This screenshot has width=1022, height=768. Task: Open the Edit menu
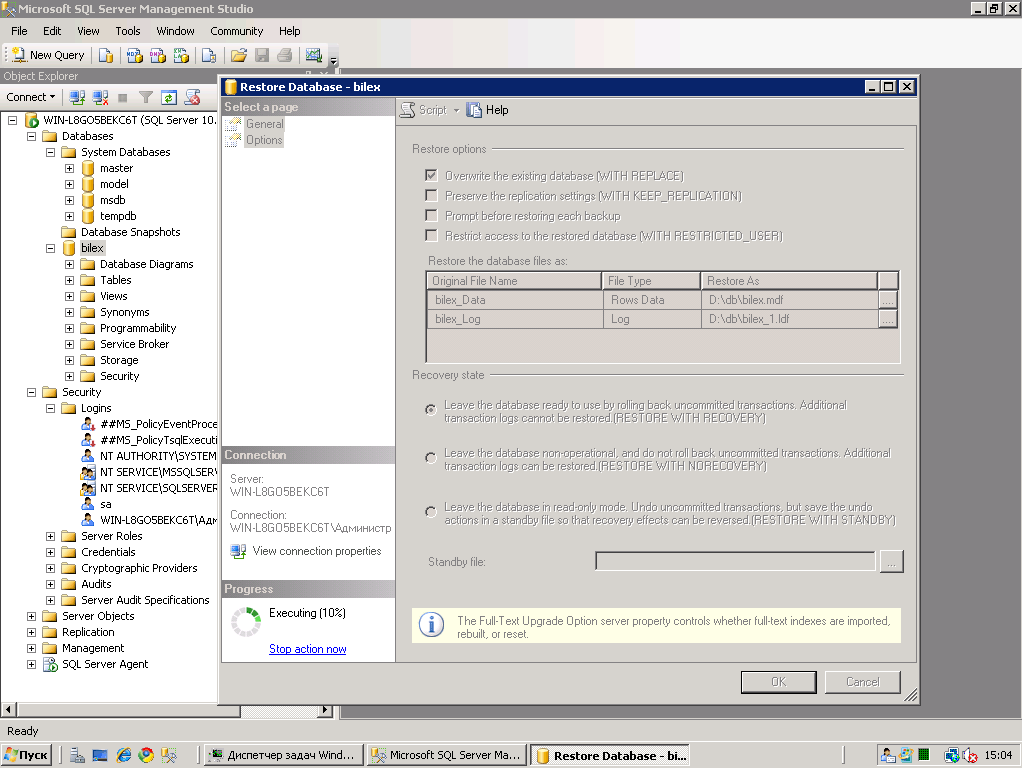click(52, 31)
